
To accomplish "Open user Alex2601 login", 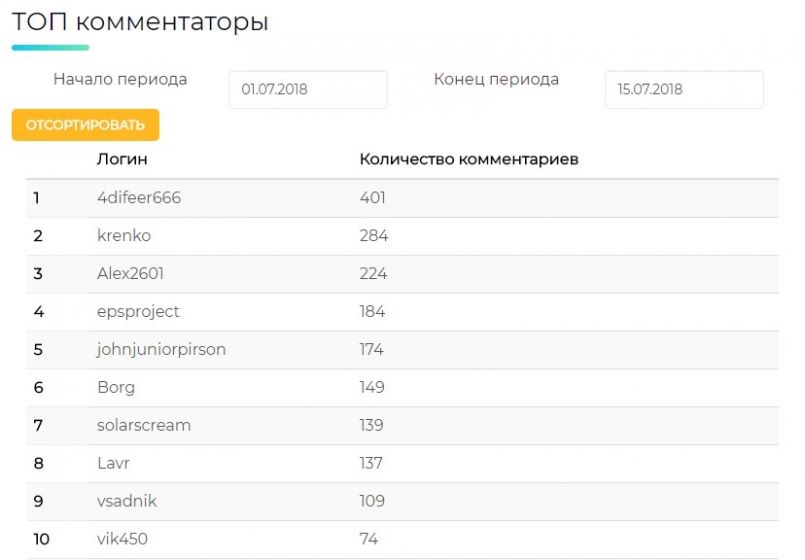I will pyautogui.click(x=130, y=274).
